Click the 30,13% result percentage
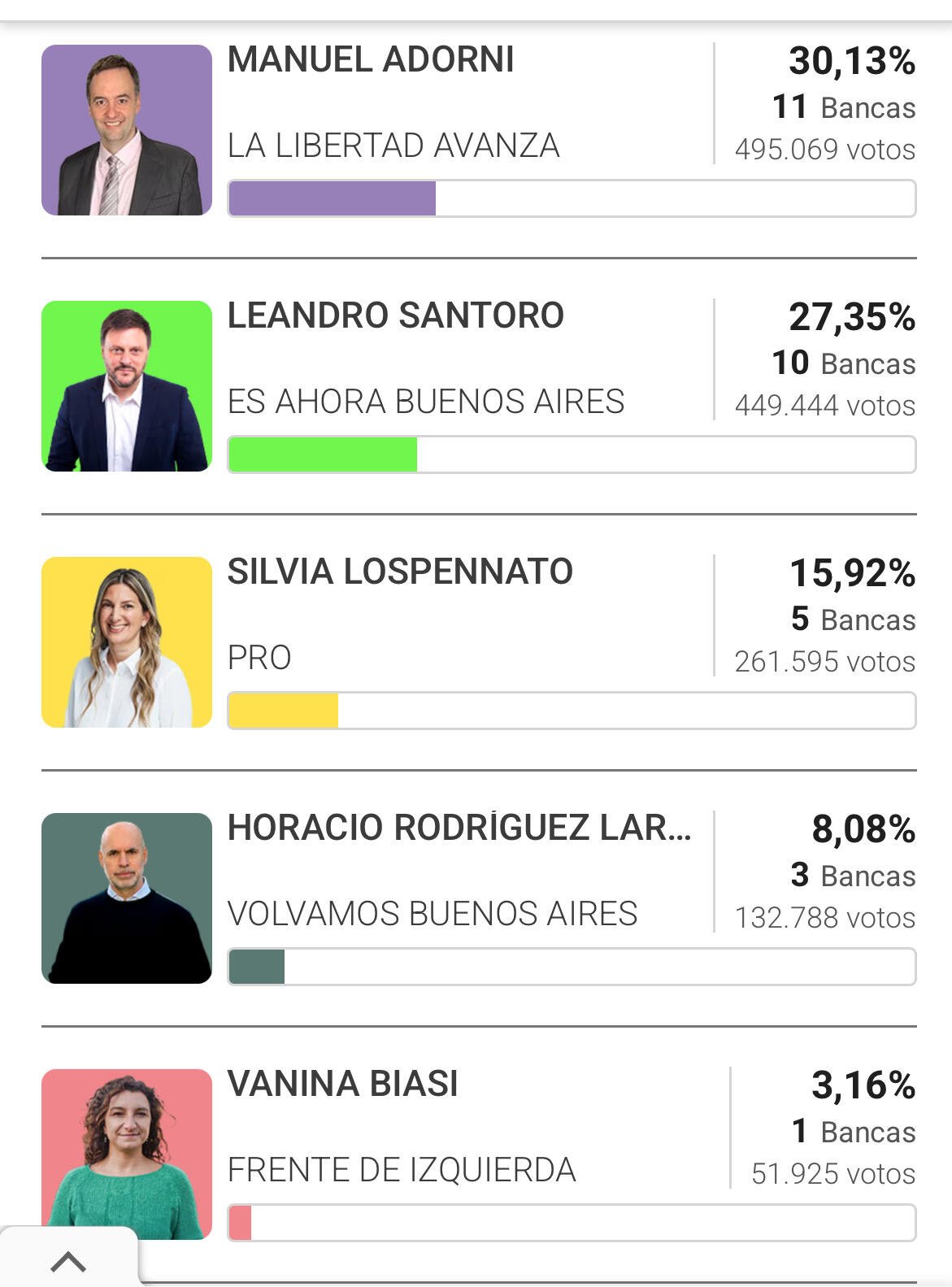Image resolution: width=952 pixels, height=1287 pixels. click(852, 61)
